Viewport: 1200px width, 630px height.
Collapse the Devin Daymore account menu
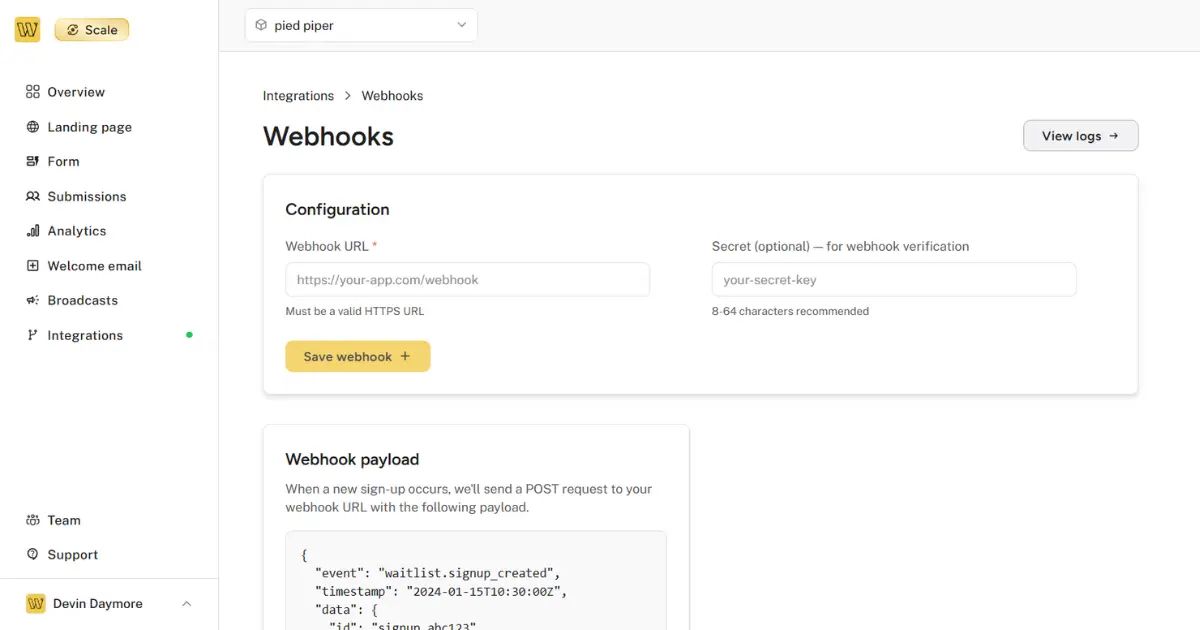(186, 603)
